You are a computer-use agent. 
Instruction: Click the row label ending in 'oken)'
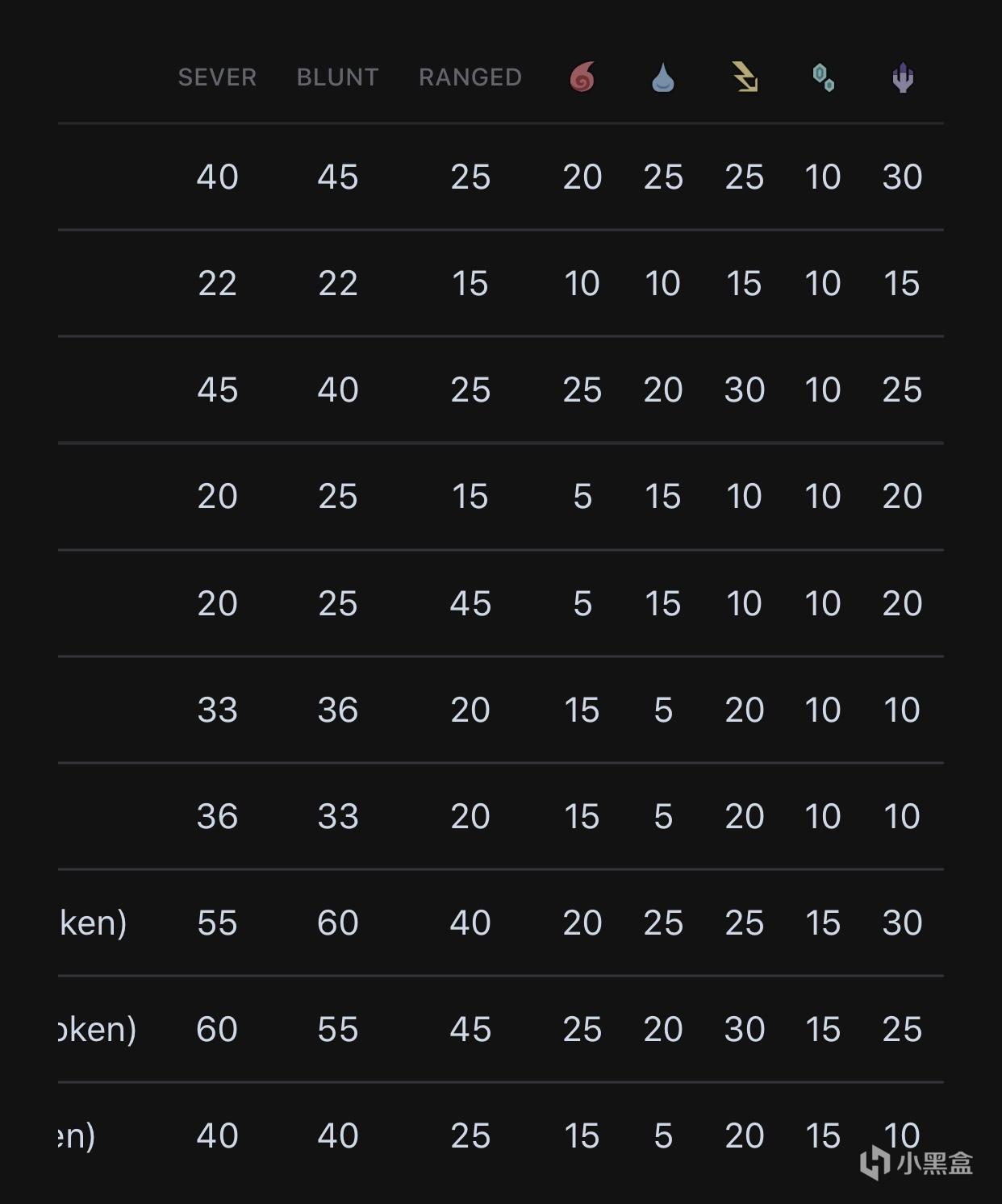point(98,1030)
